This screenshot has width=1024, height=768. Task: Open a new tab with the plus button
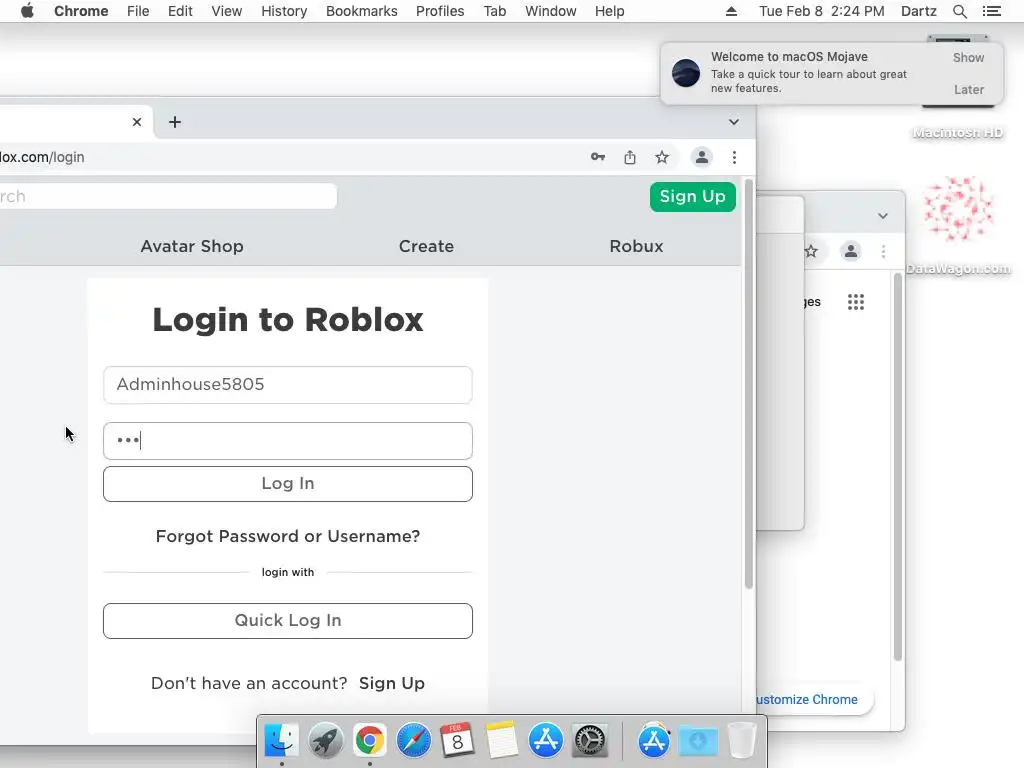click(174, 122)
